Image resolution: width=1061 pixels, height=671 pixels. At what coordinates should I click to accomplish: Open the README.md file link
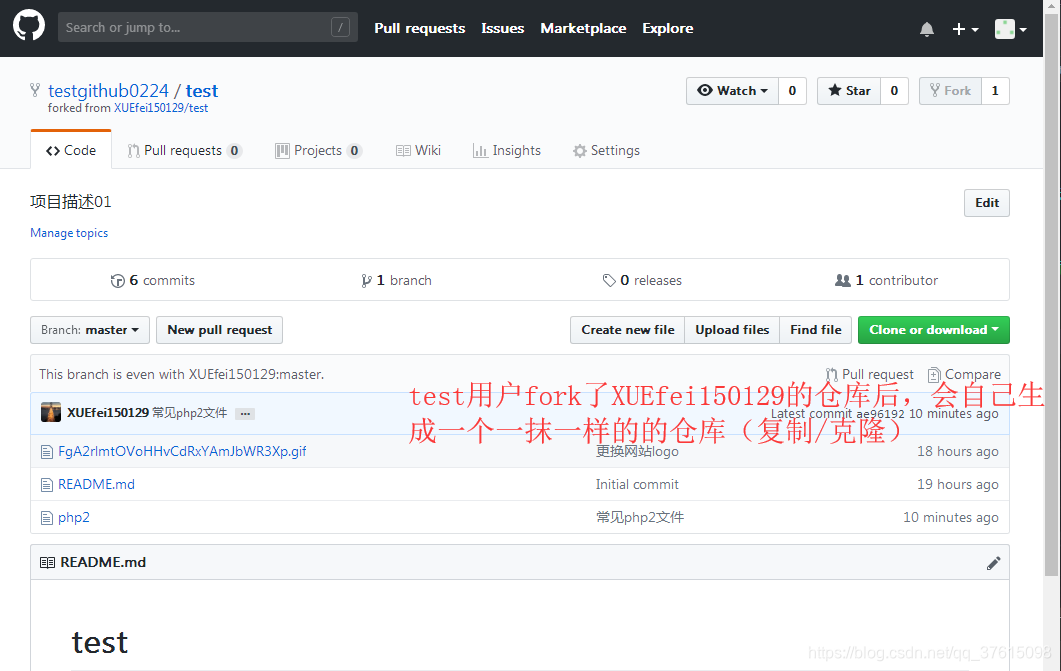[96, 484]
